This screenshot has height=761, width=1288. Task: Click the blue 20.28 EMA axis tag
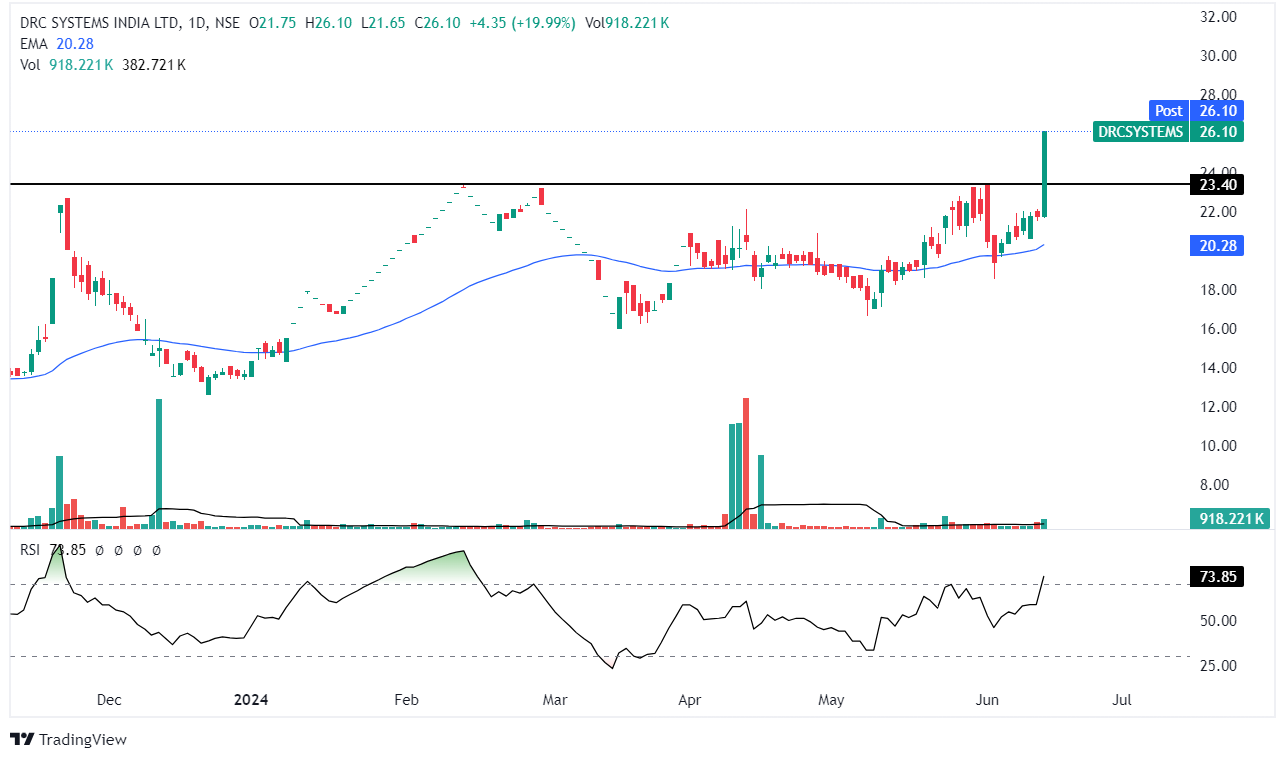[1216, 246]
